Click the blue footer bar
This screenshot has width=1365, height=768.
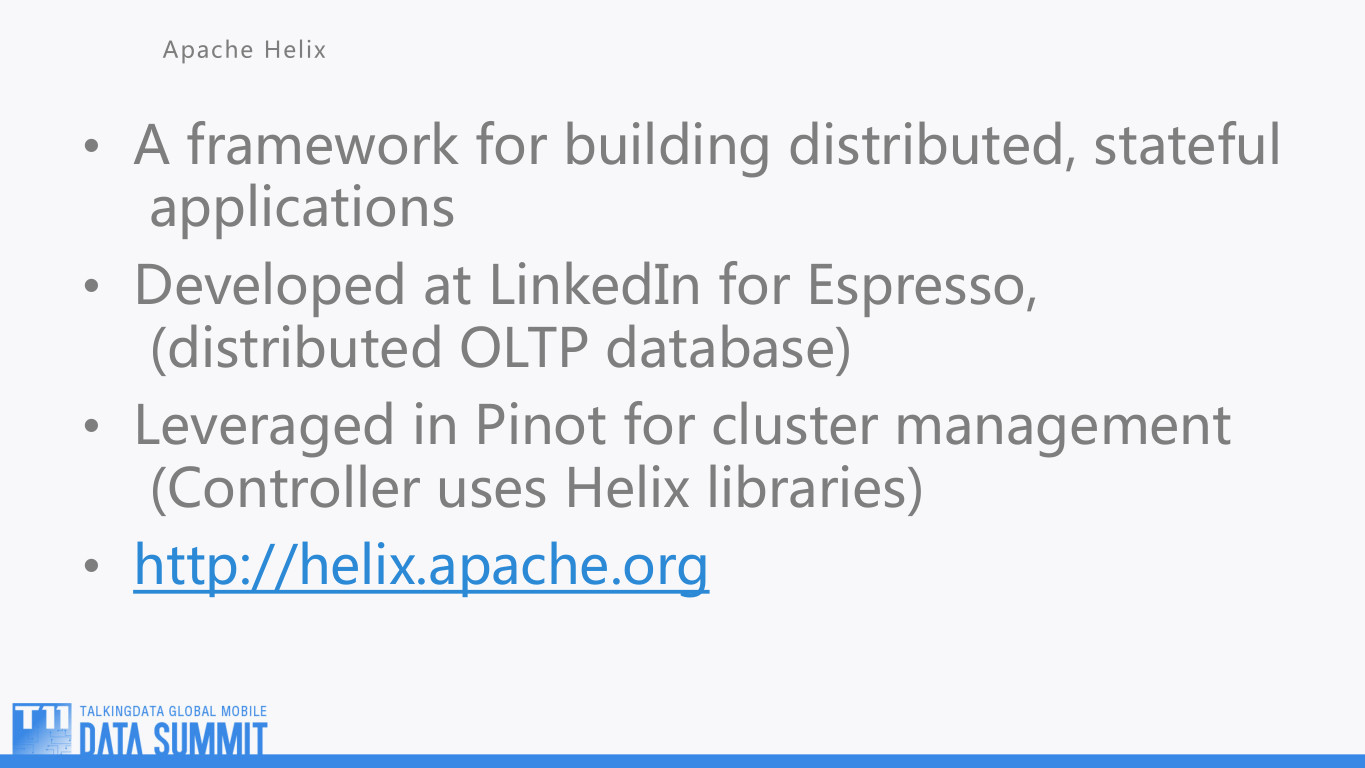click(x=682, y=761)
